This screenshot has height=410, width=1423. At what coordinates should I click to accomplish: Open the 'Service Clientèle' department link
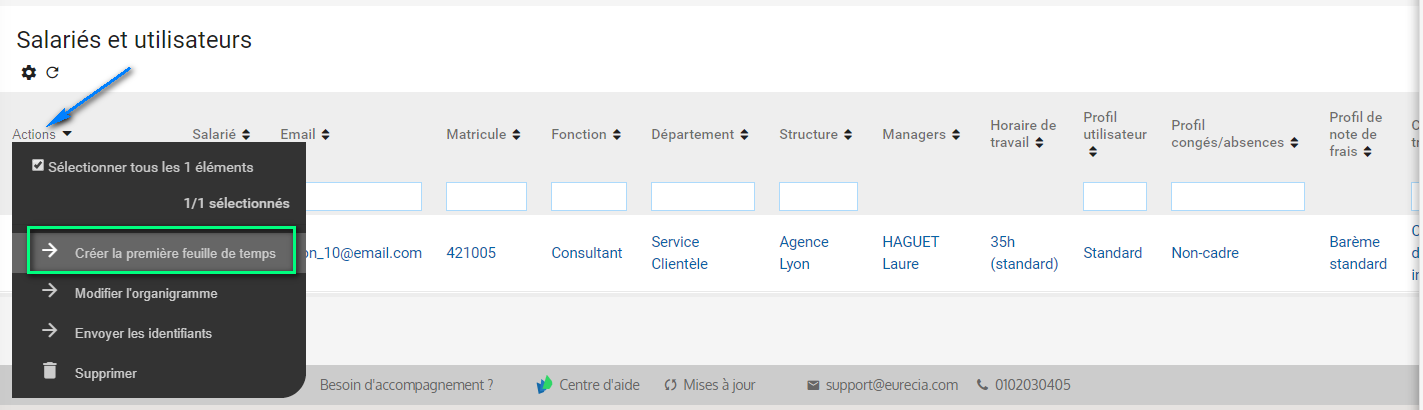coord(679,253)
